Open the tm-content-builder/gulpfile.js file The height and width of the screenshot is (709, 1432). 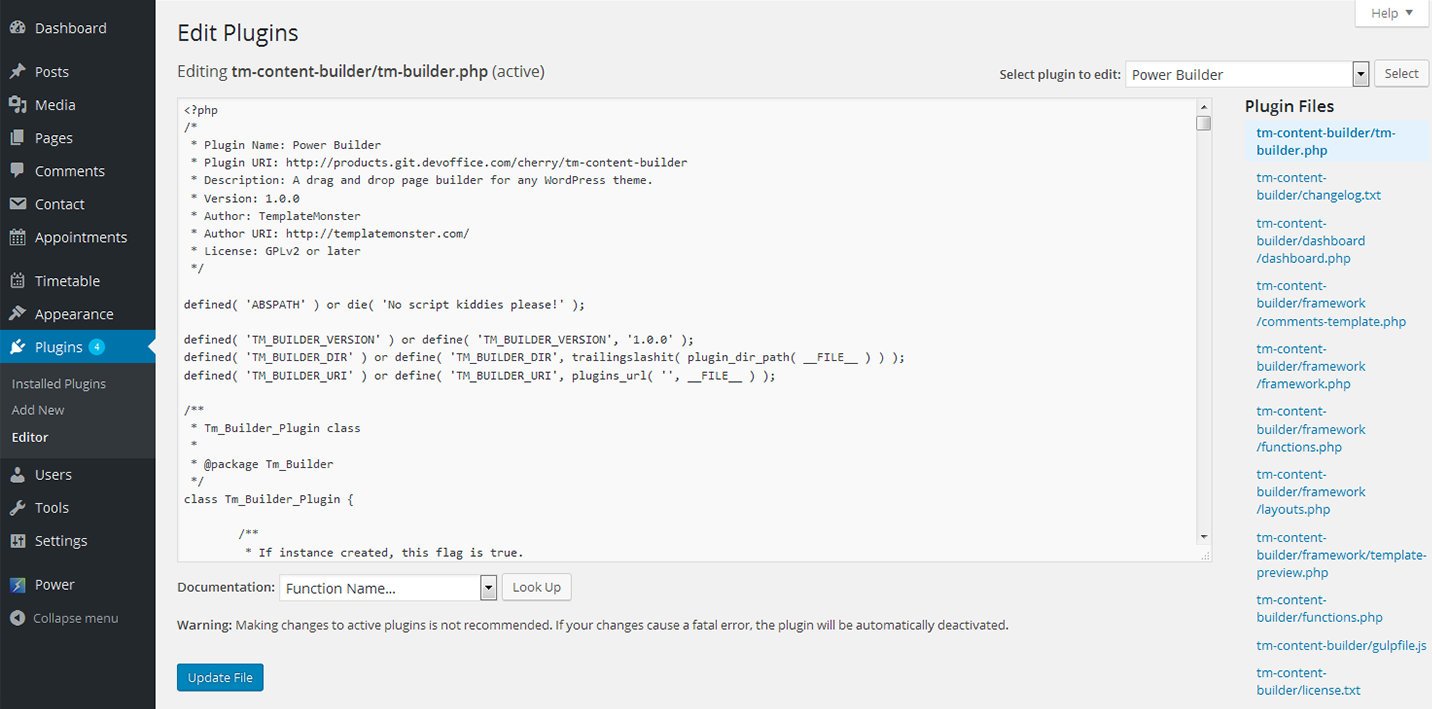(x=1341, y=645)
